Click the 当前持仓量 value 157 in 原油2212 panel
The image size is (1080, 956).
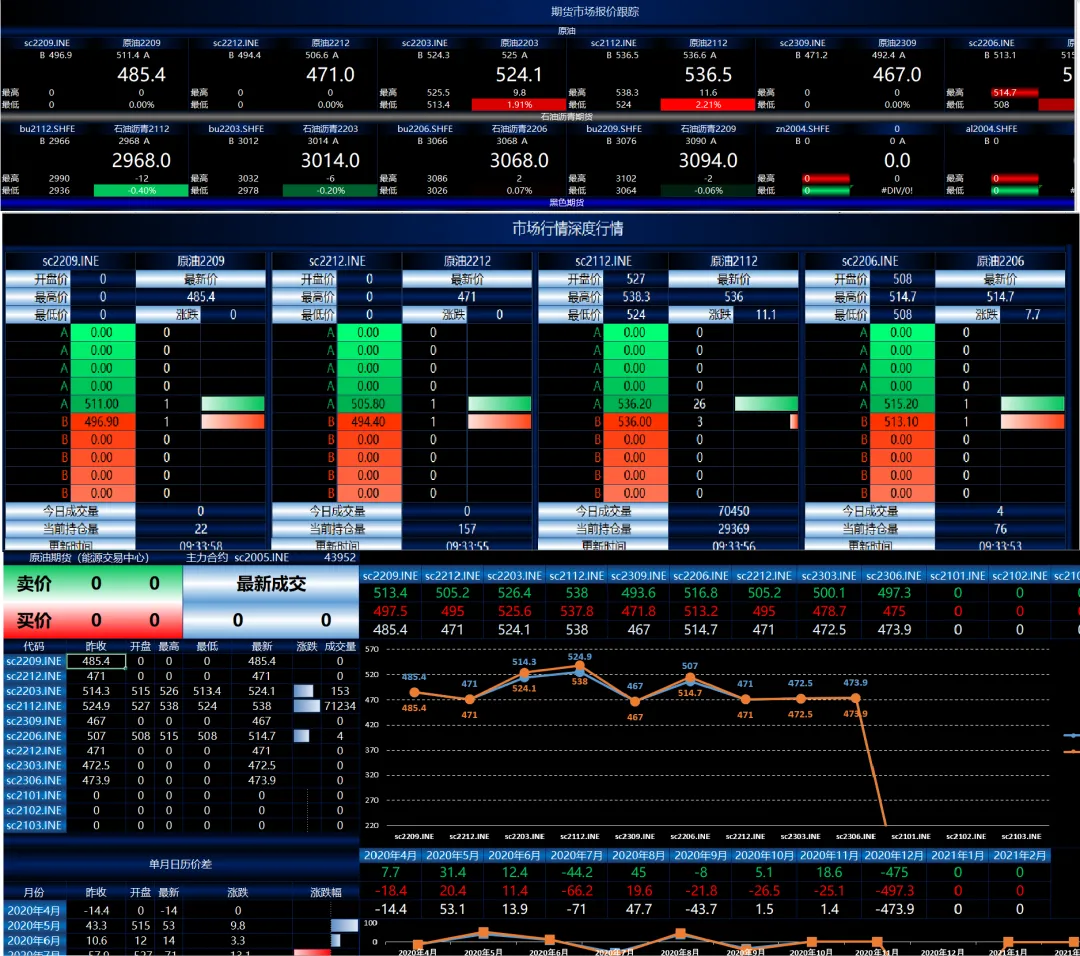coord(467,529)
